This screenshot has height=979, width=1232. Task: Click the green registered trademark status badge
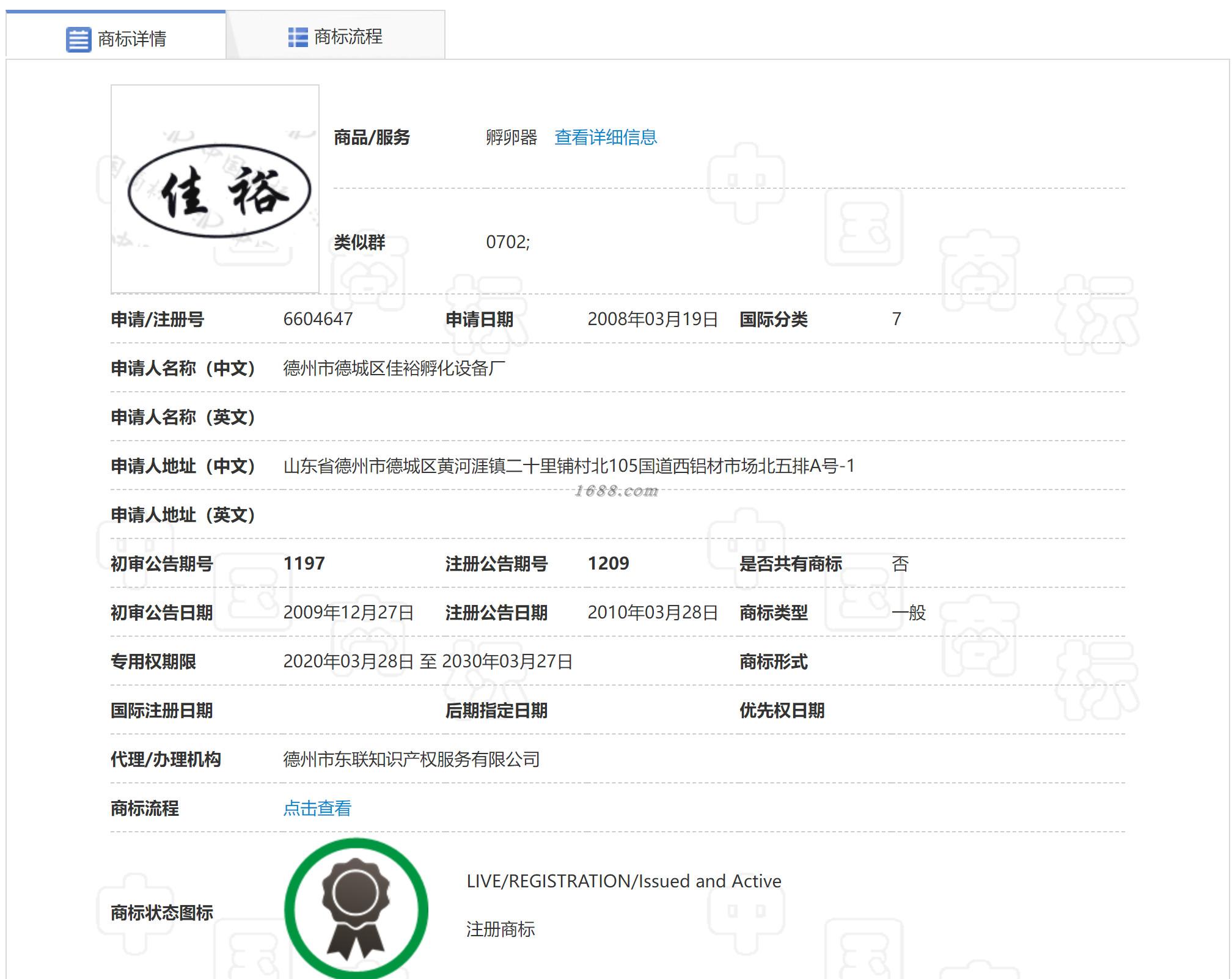[356, 909]
